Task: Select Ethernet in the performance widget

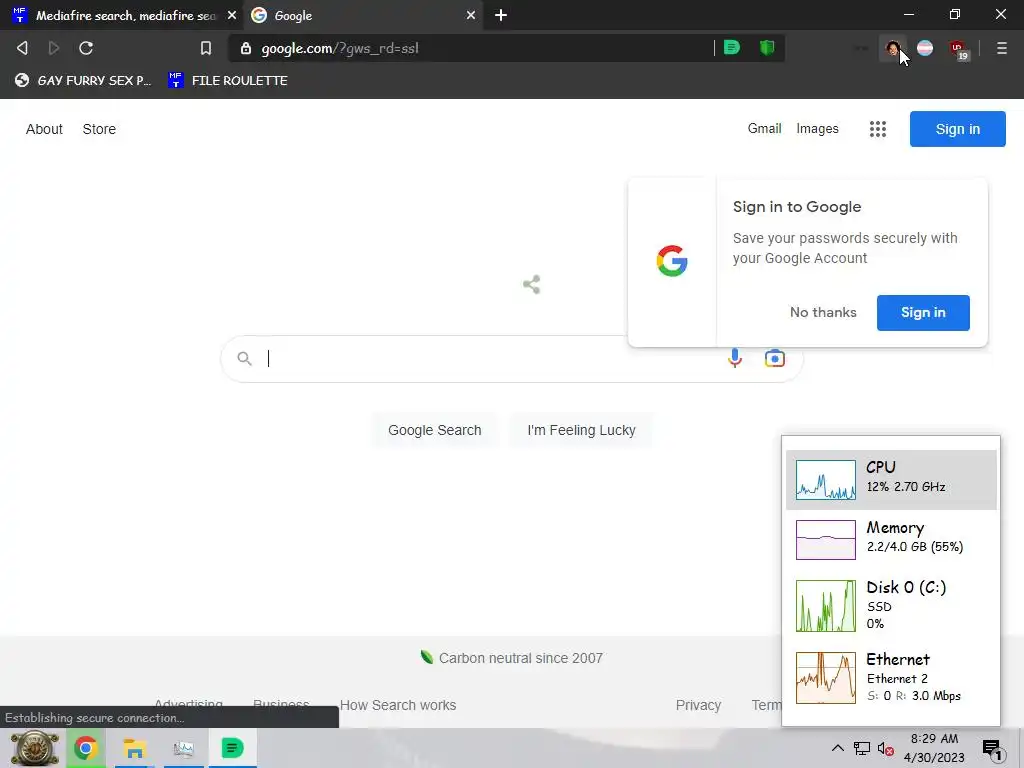Action: click(x=891, y=678)
